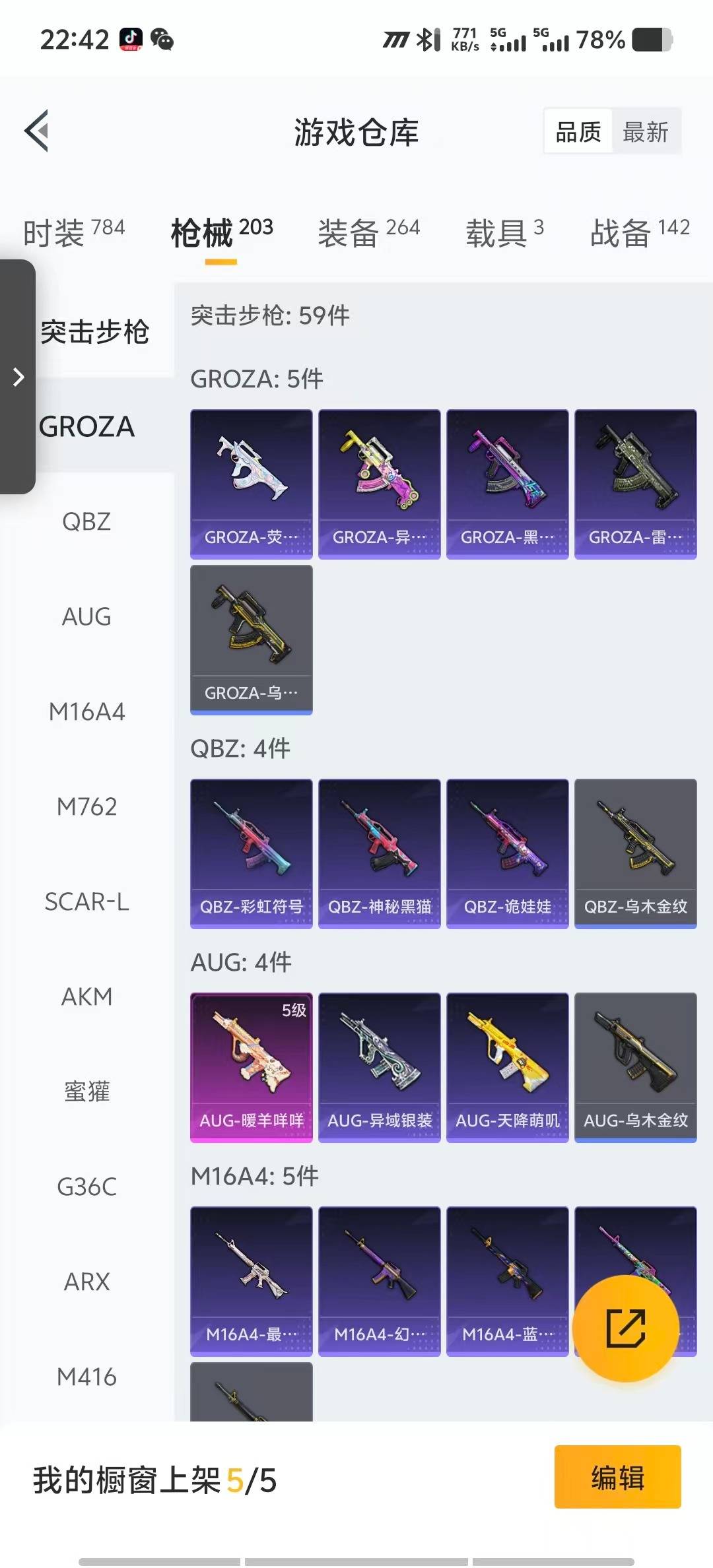Tap the back arrow icon
The image size is (713, 1568).
37,131
